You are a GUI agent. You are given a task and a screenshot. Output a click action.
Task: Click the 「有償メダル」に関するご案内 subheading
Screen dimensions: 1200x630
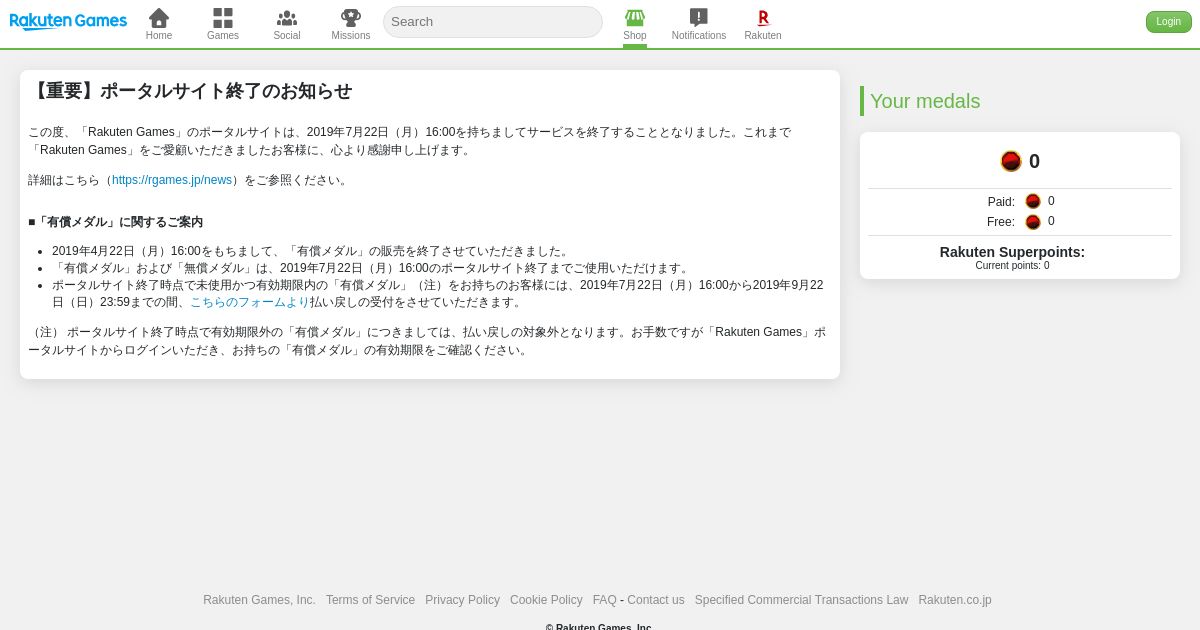pos(115,222)
